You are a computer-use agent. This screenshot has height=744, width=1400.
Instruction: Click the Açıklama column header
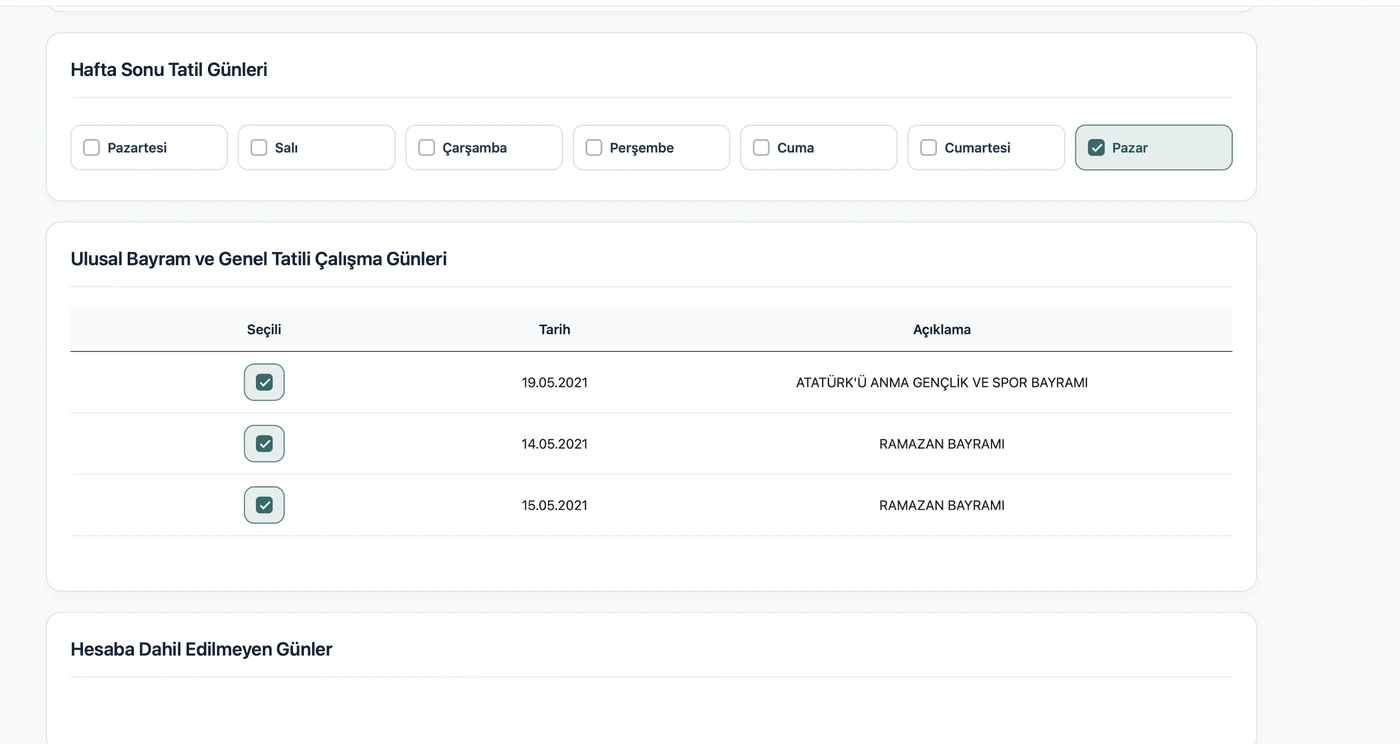click(x=942, y=329)
